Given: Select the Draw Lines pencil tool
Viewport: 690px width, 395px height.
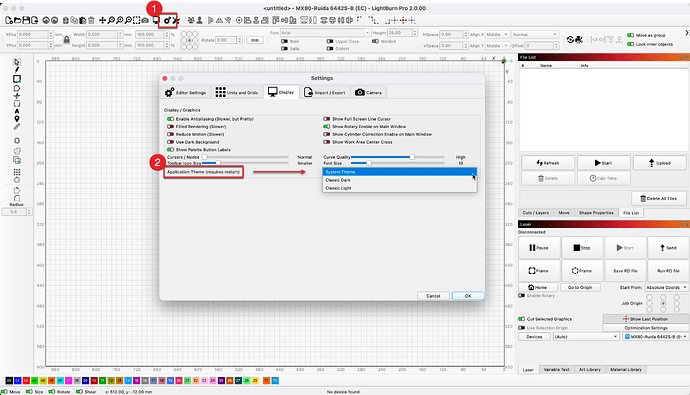Looking at the screenshot, I should (x=17, y=70).
